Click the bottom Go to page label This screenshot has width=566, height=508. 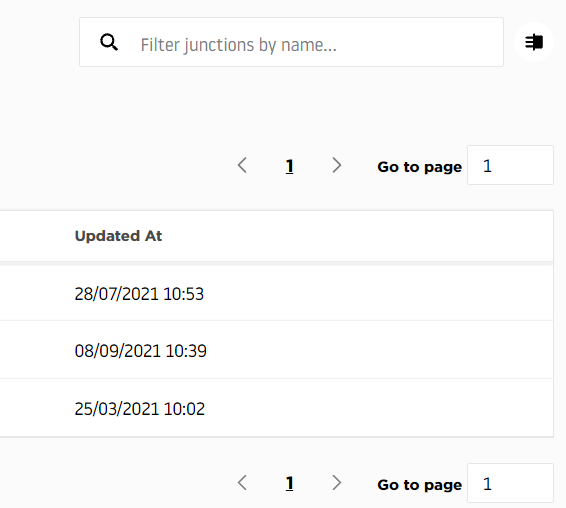(419, 485)
